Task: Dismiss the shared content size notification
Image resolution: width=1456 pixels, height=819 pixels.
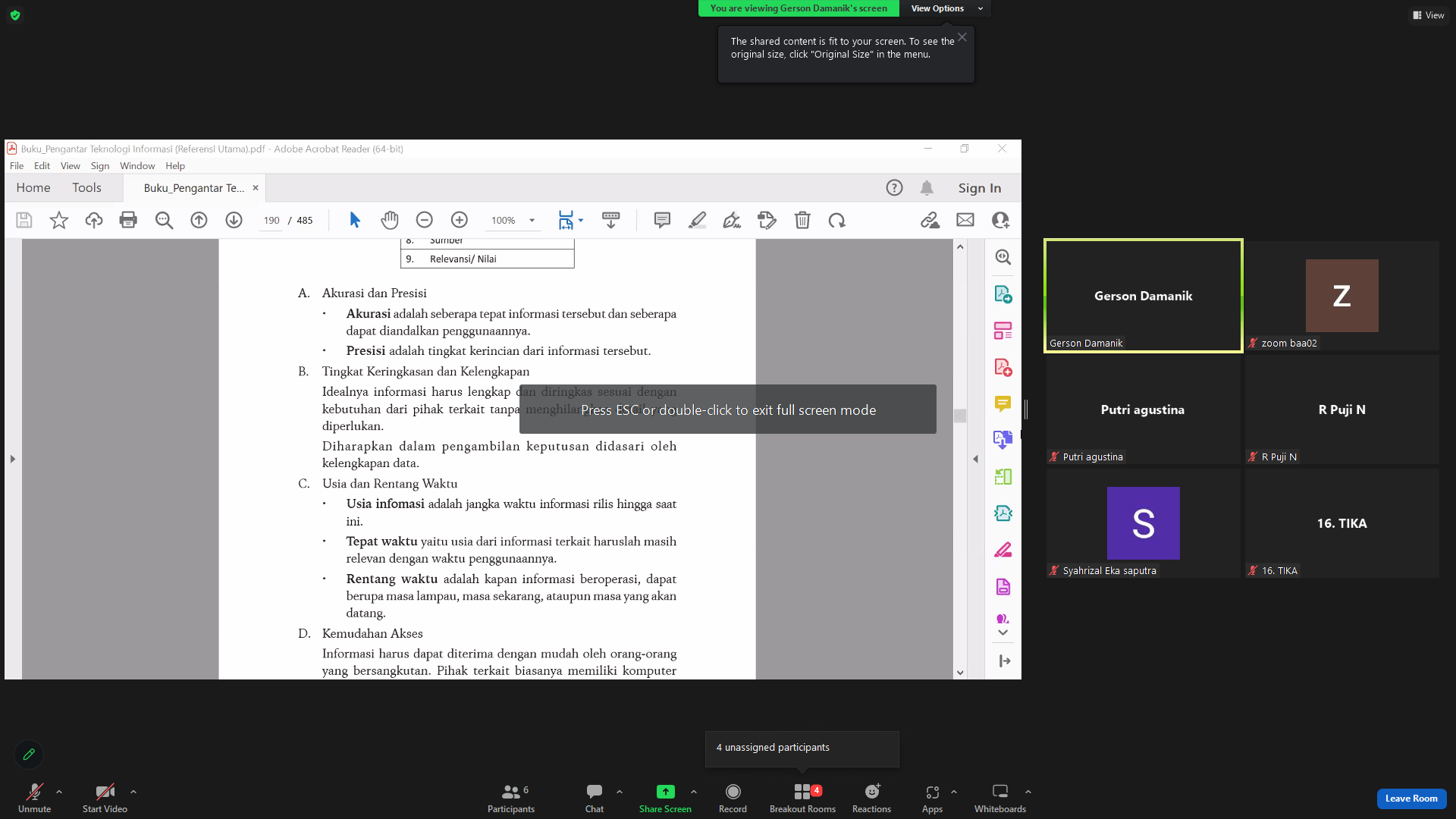Action: coord(962,37)
